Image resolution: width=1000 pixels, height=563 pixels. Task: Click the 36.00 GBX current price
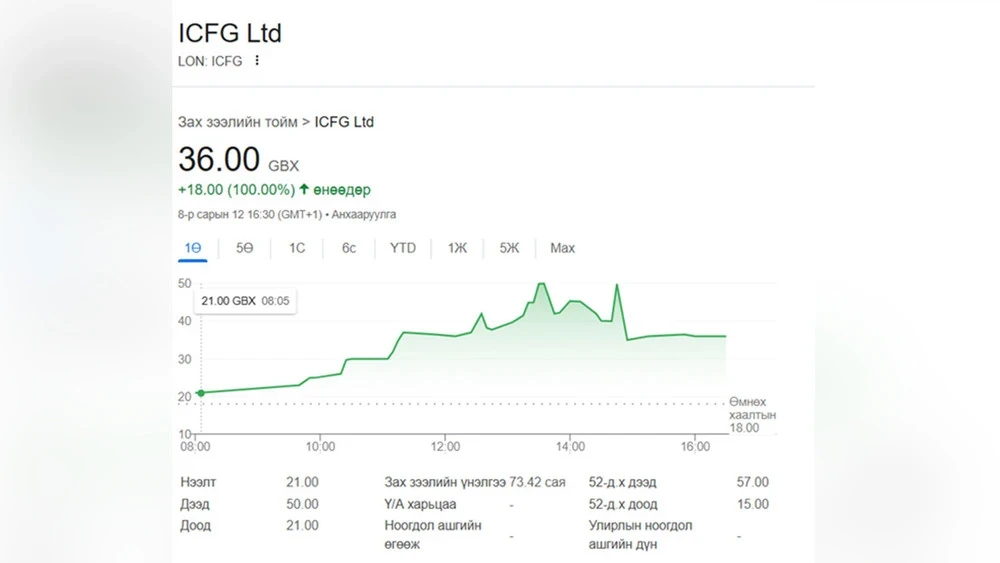tap(238, 160)
